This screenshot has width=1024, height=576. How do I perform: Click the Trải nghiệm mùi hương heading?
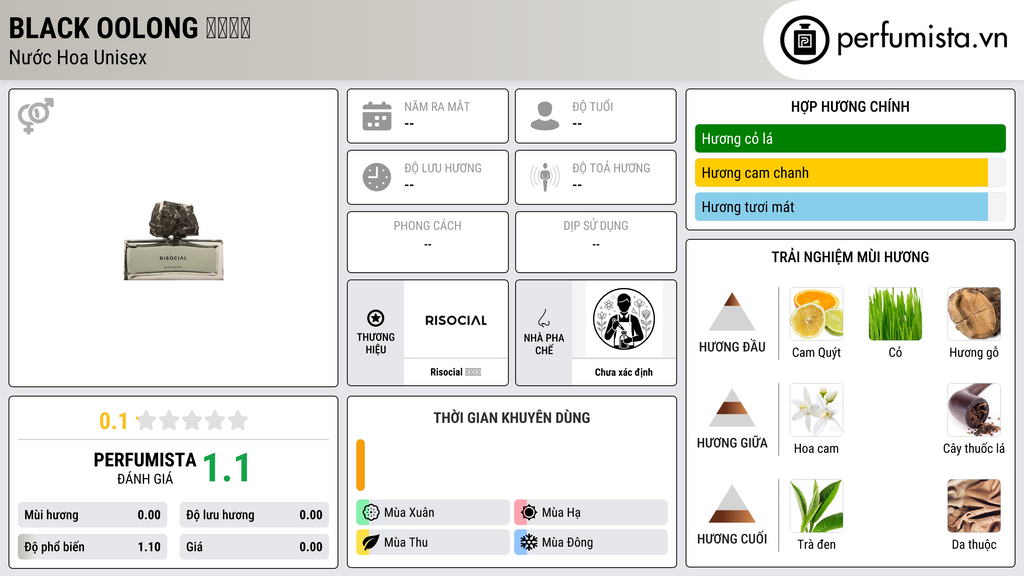[x=850, y=257]
